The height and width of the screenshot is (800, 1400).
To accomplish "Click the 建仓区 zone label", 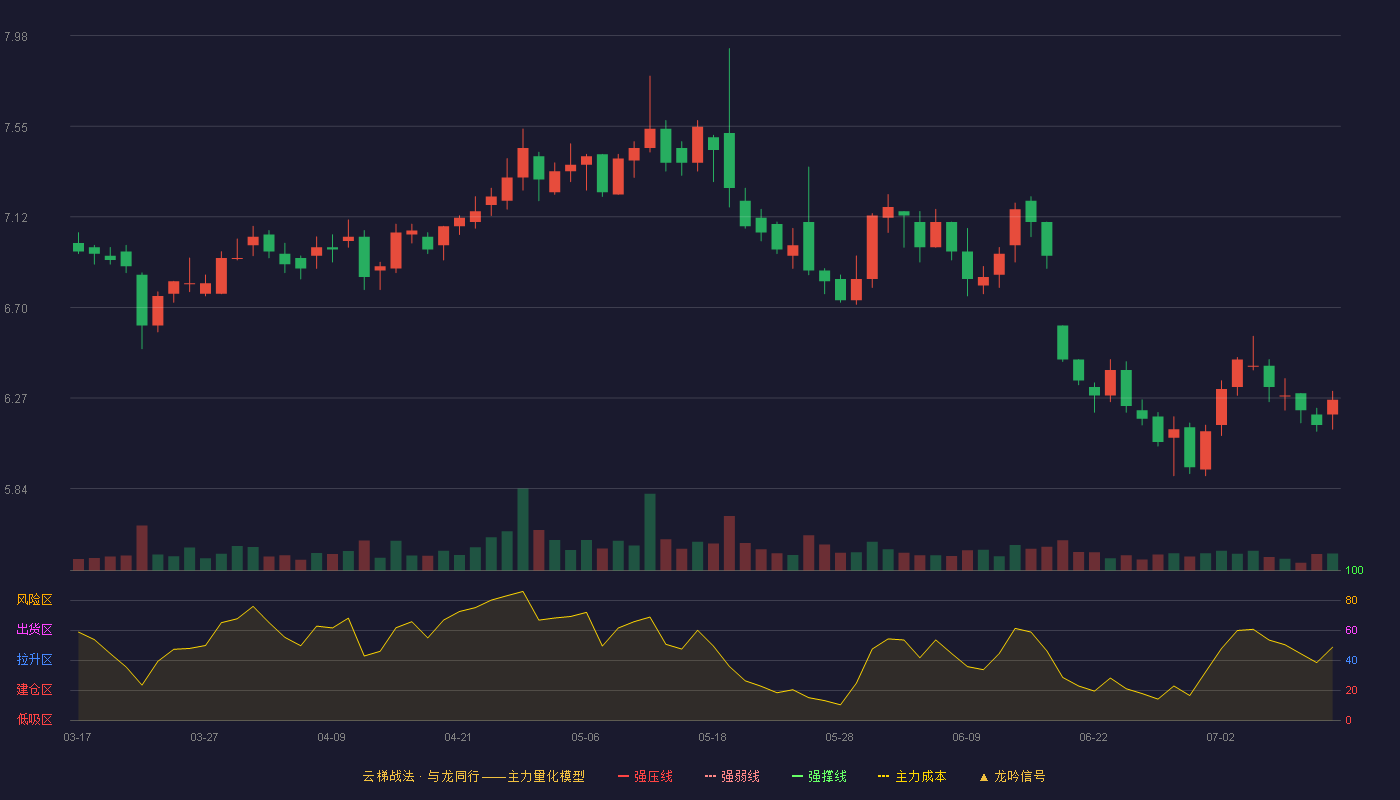I will pyautogui.click(x=34, y=690).
